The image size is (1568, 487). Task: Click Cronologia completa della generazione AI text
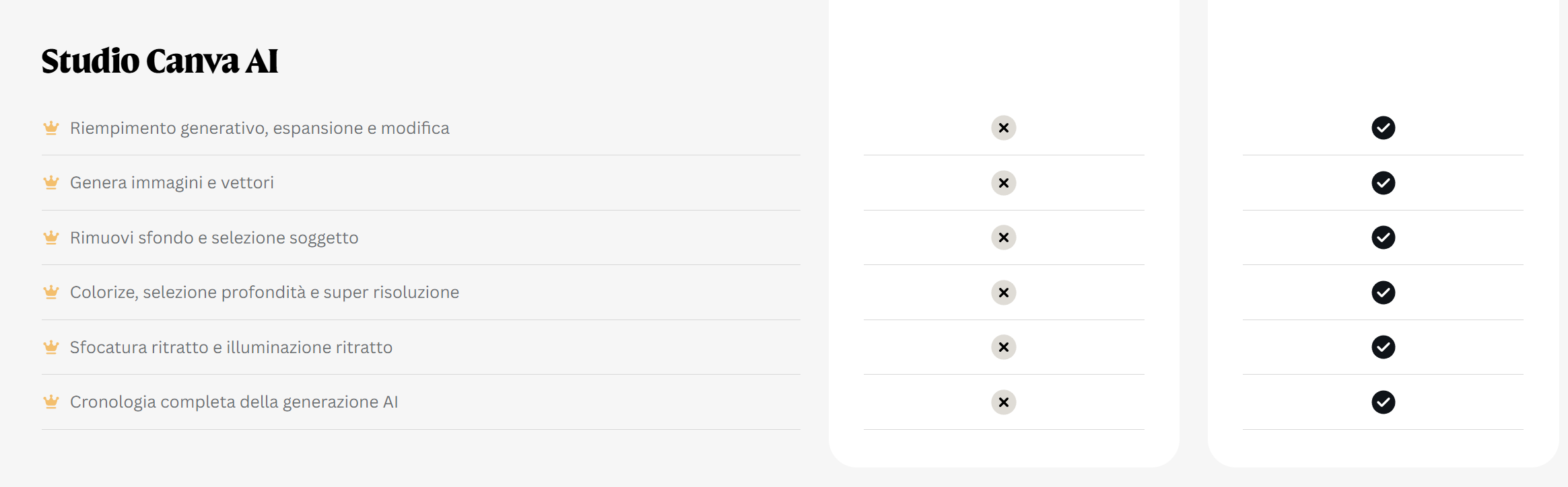[234, 402]
